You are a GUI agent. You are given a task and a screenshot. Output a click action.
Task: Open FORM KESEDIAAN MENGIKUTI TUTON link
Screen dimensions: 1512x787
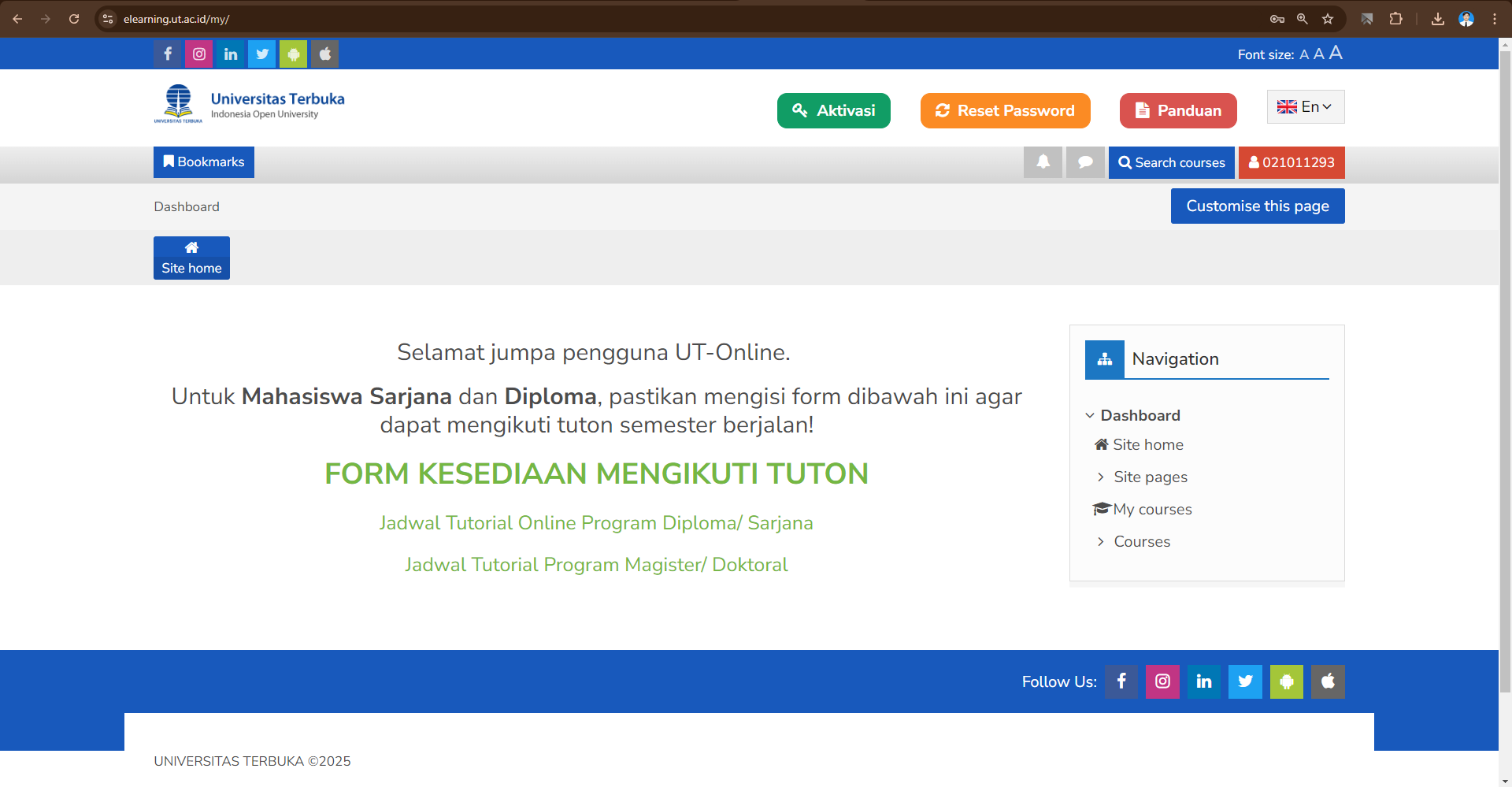[596, 473]
